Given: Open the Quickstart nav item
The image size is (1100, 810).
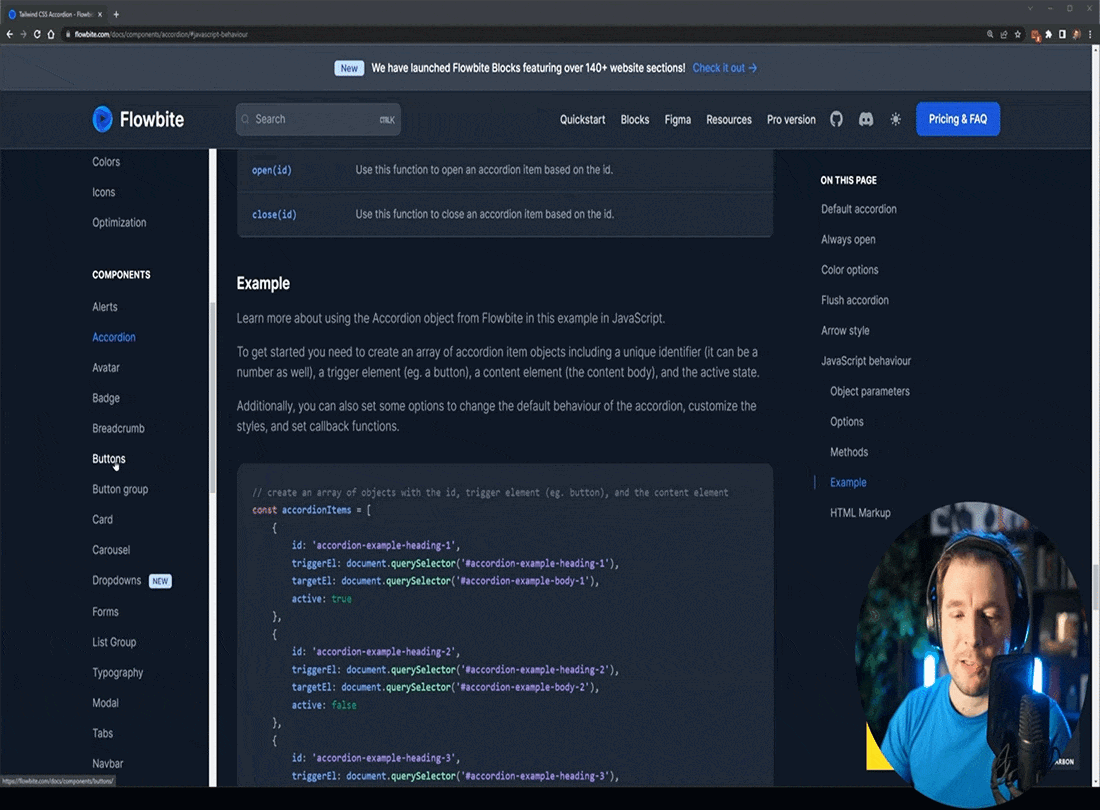Looking at the screenshot, I should tap(582, 119).
